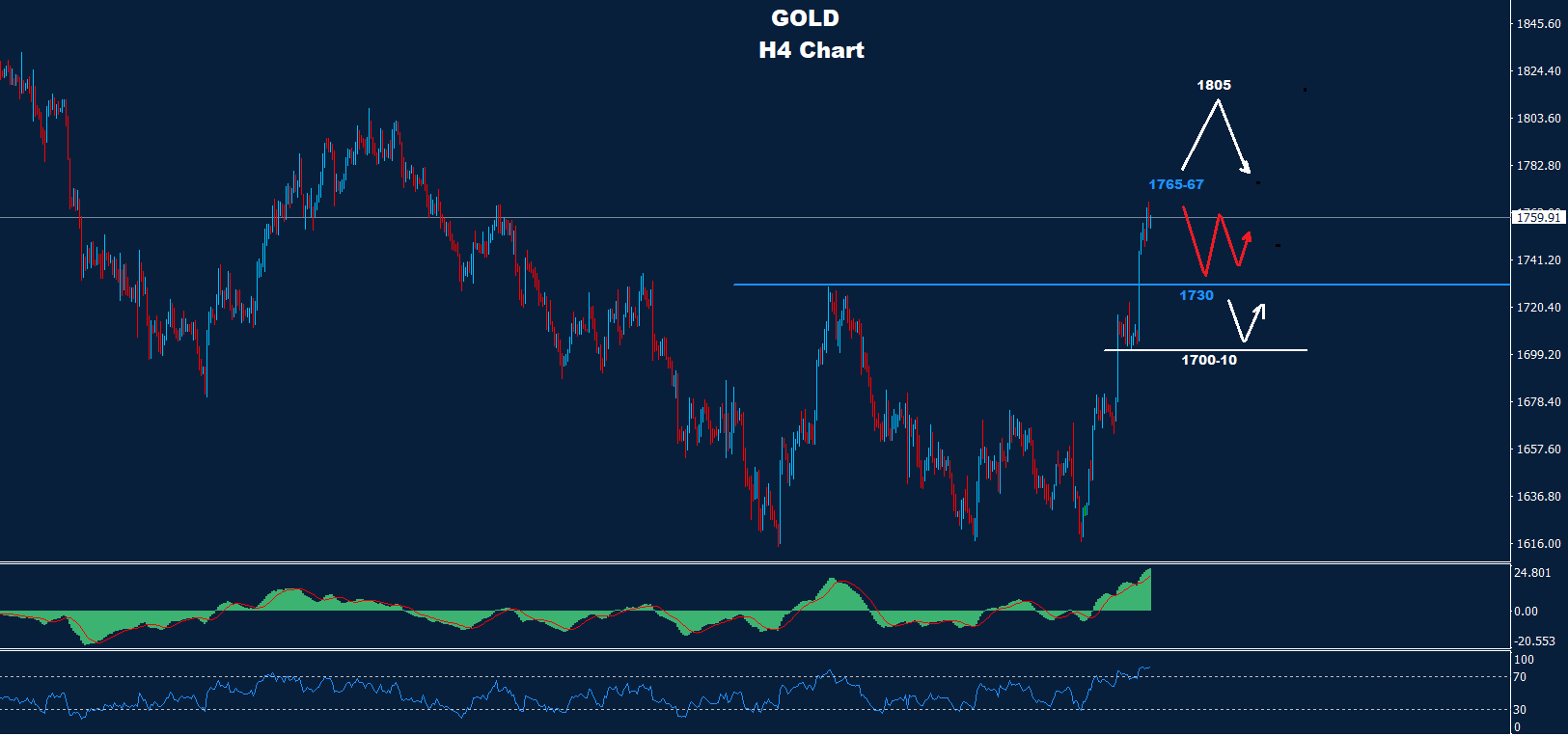The width and height of the screenshot is (1568, 736).
Task: Click 1803.60 on the price axis
Action: pyautogui.click(x=1538, y=119)
